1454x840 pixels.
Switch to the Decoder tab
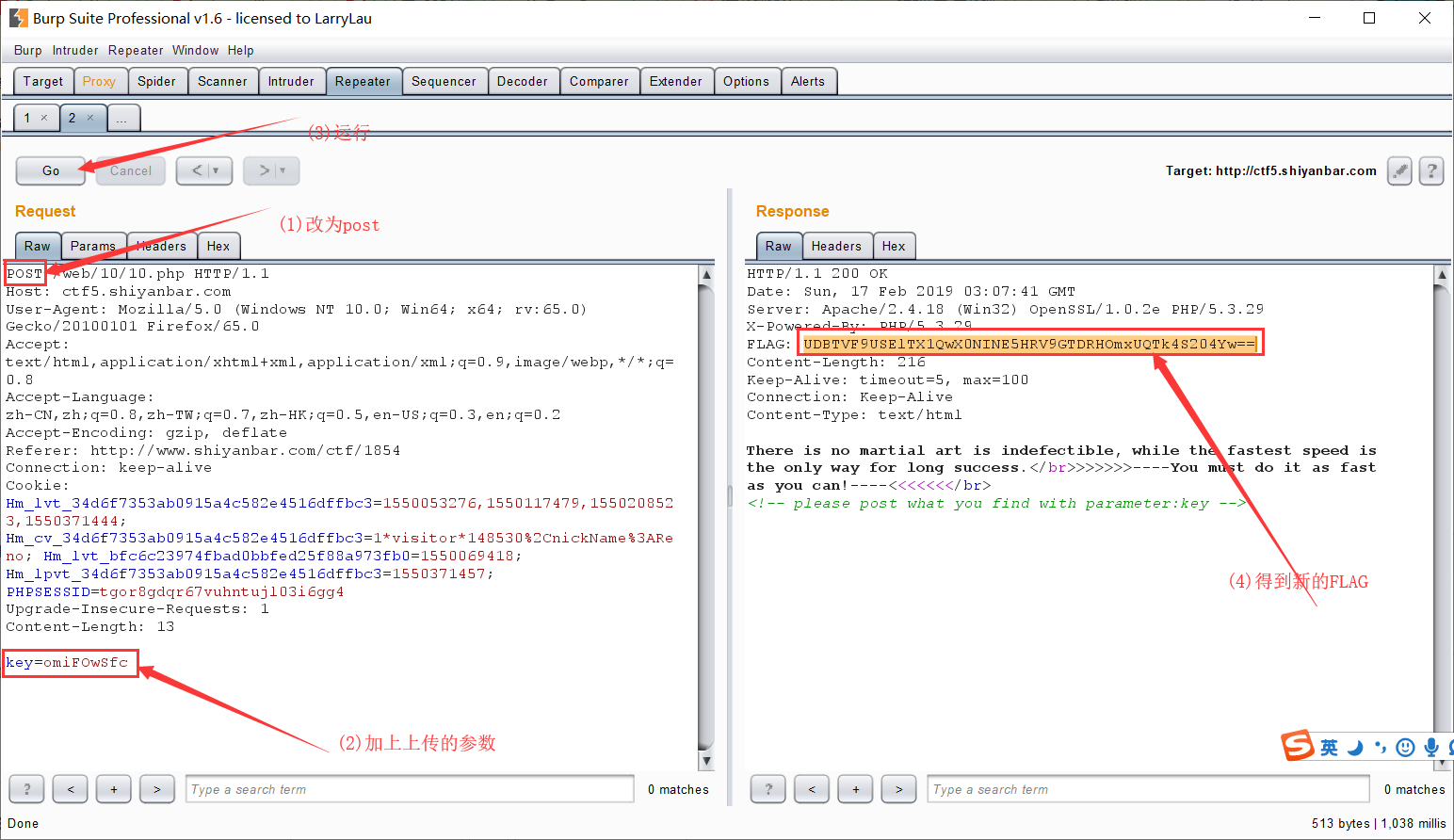pos(523,81)
